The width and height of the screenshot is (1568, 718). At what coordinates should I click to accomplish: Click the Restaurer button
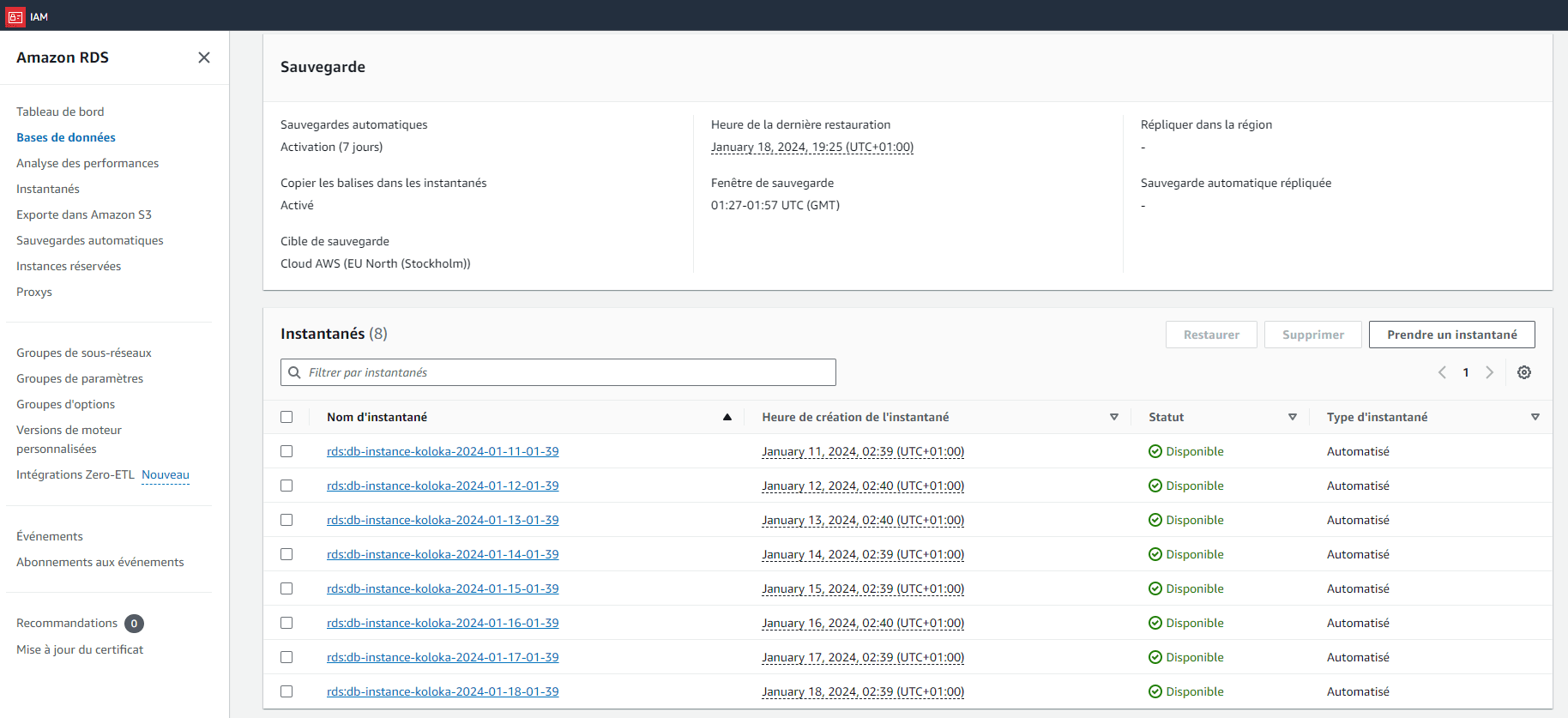click(x=1211, y=335)
